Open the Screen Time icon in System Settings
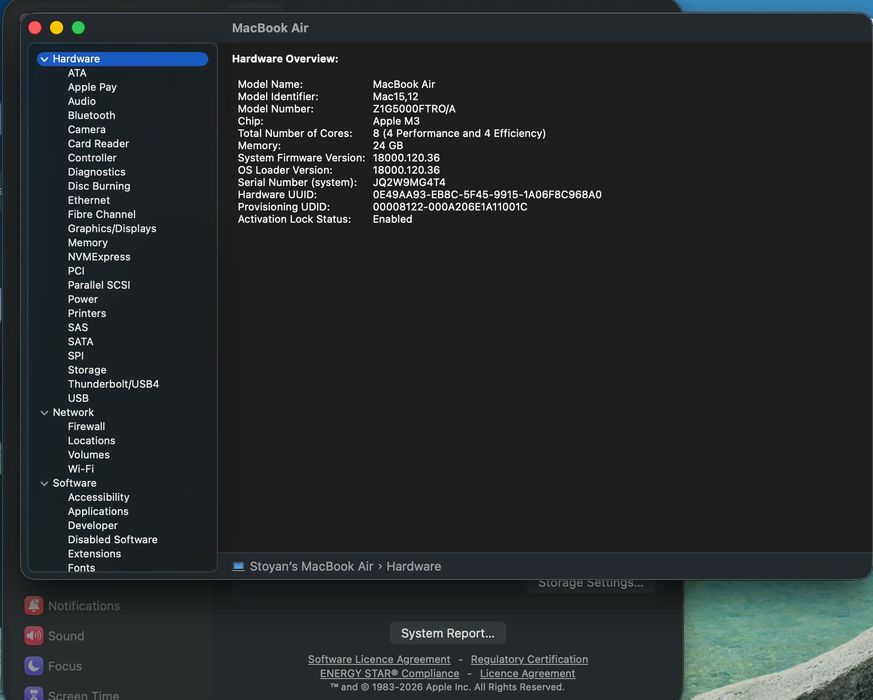Viewport: 873px width, 700px height. pos(34,694)
